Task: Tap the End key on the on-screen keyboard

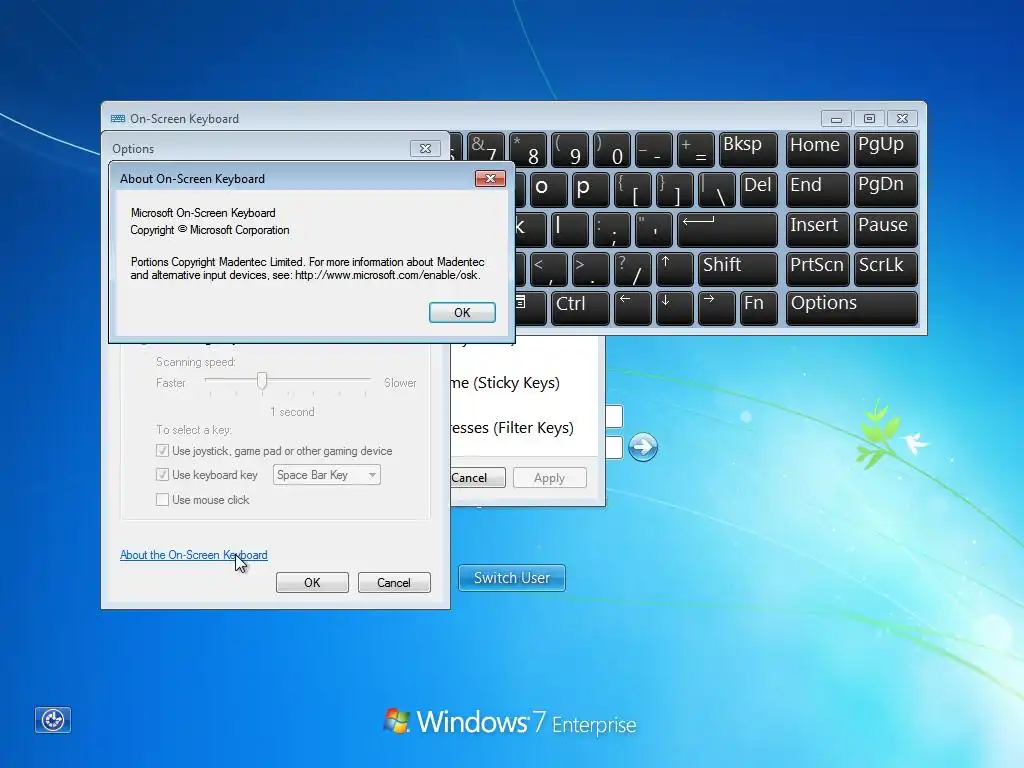Action: point(818,189)
